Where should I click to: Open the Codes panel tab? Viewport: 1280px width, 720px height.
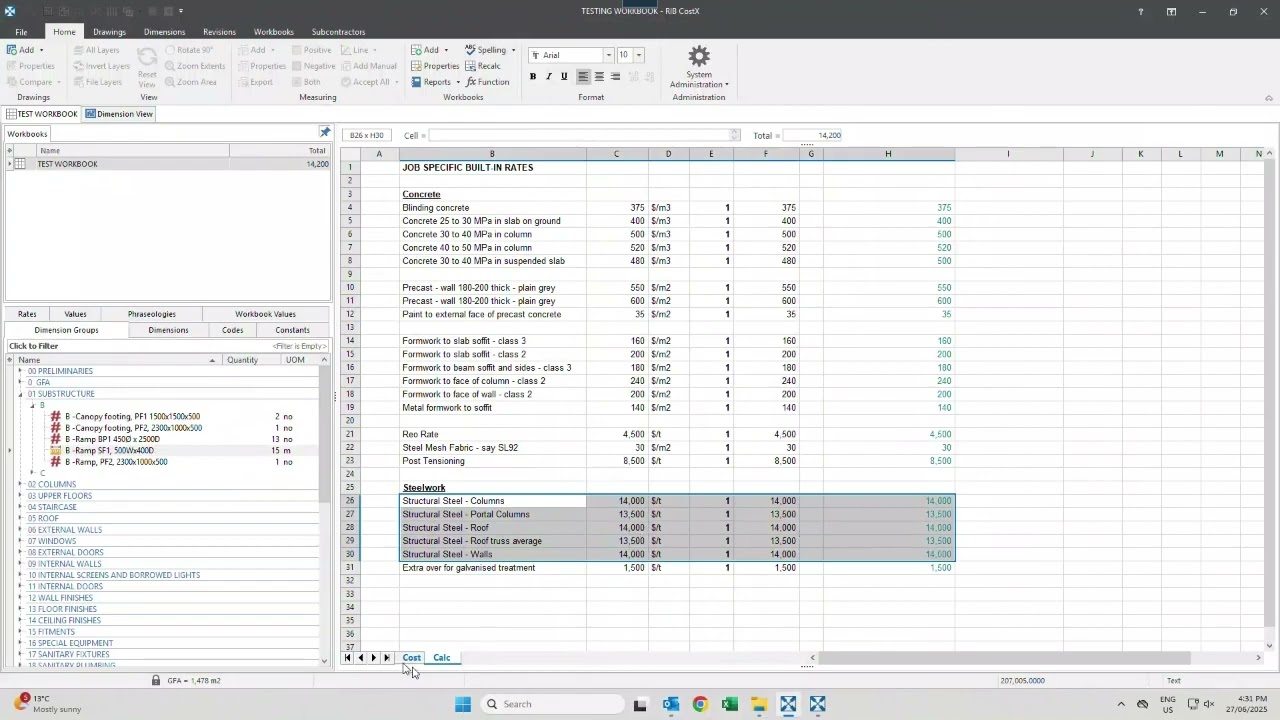coord(232,330)
